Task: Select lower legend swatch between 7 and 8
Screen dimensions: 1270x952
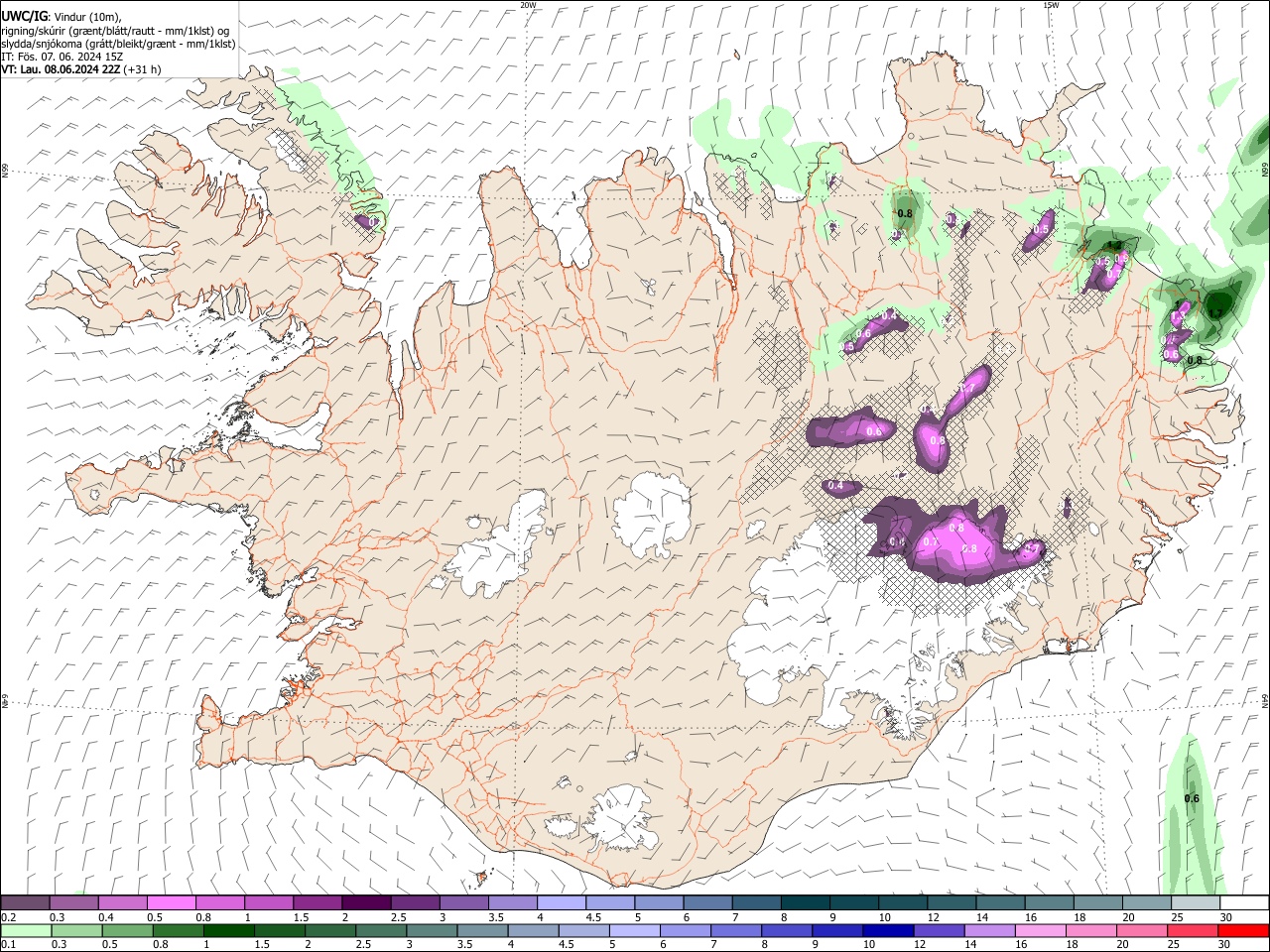Action: [x=737, y=931]
